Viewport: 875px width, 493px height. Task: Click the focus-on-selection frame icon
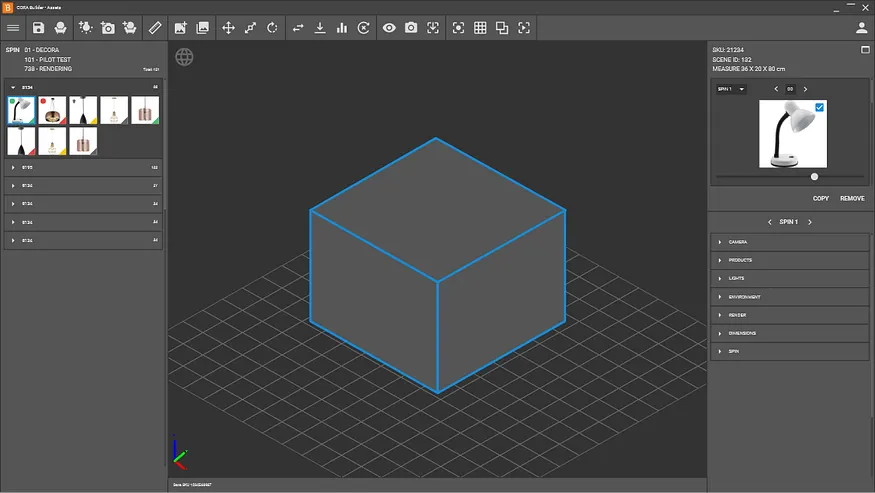click(x=458, y=28)
